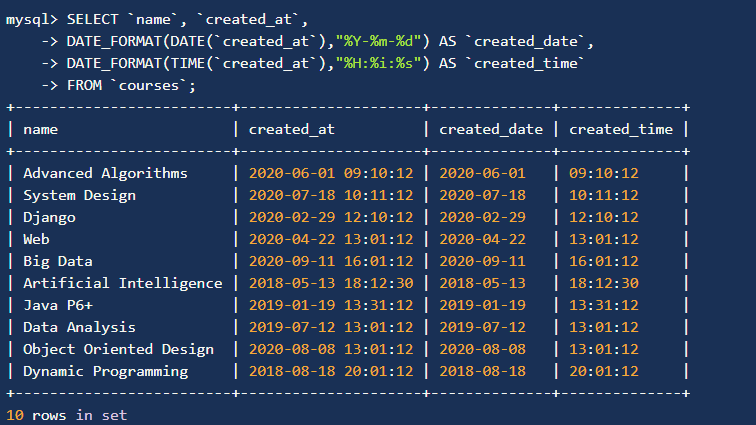Click the "%Y-%m-%d" format string

(x=378, y=41)
